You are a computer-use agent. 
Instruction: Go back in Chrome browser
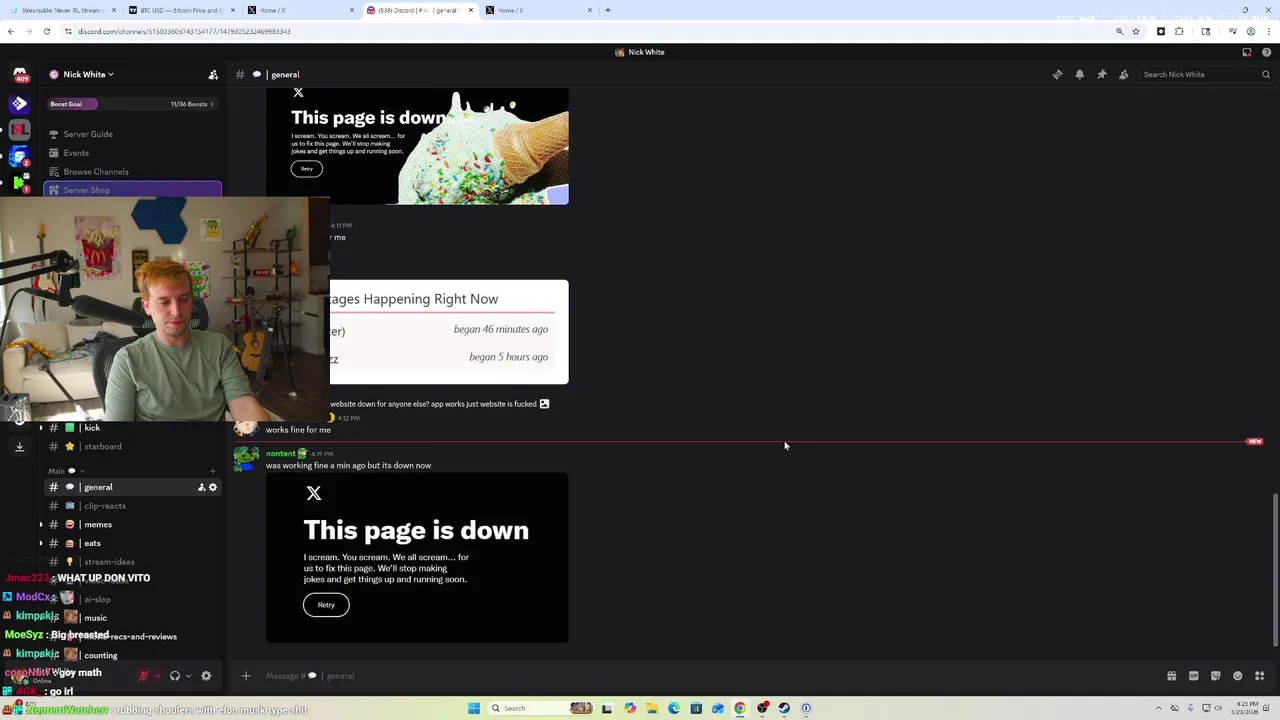11,31
